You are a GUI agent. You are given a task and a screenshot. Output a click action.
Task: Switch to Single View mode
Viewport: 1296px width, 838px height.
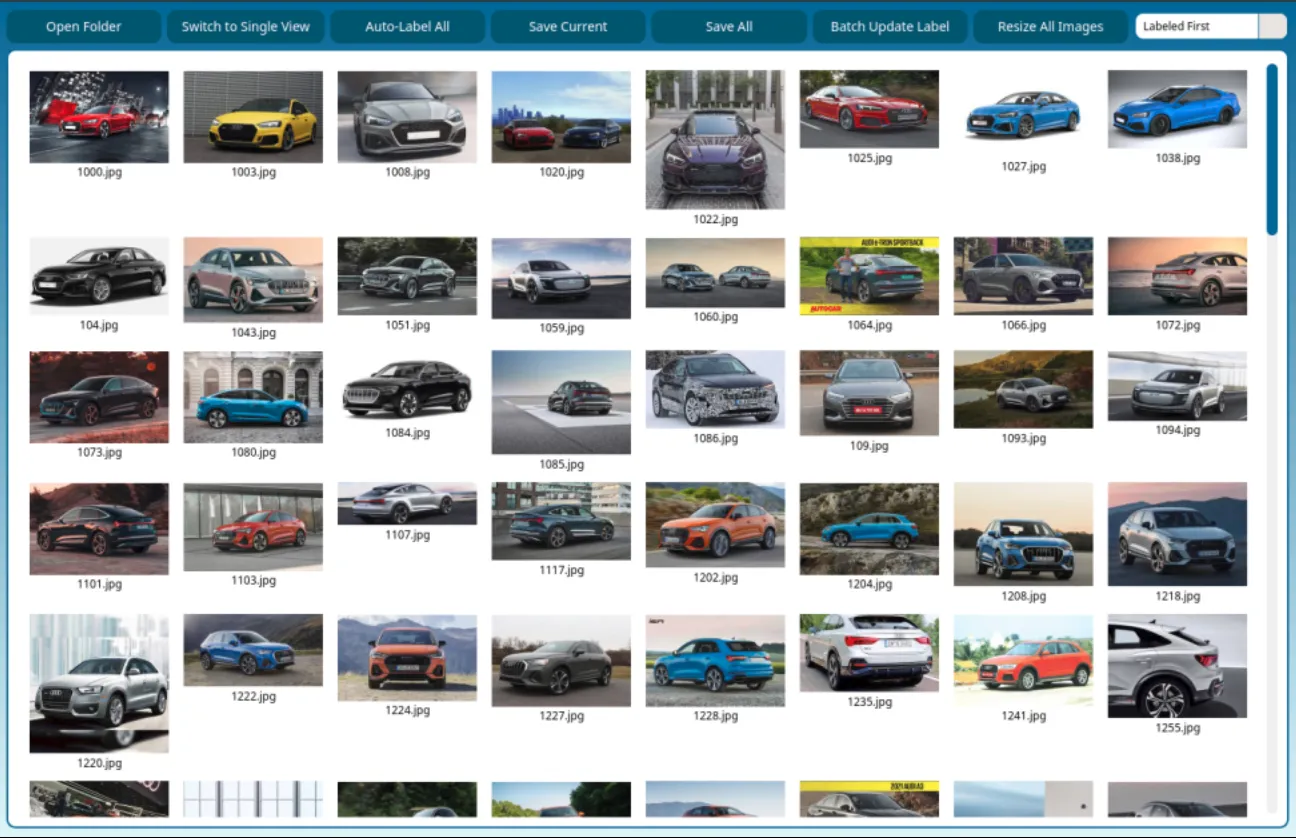(245, 27)
